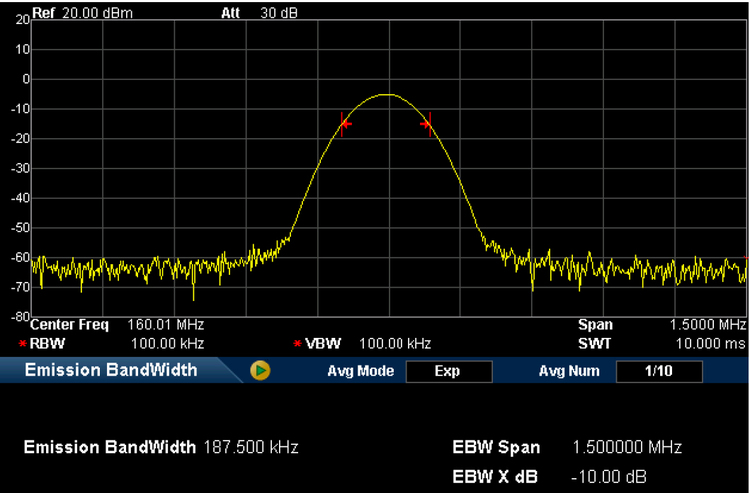Click the yellow play icon beside Emission BandWidth
This screenshot has height=493, width=750.
click(x=261, y=371)
